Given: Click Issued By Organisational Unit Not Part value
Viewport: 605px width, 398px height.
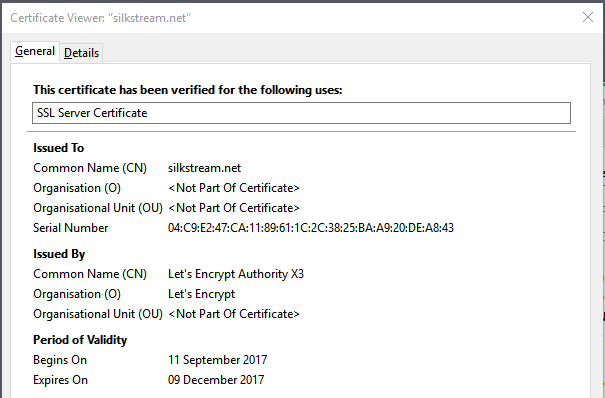Looking at the screenshot, I should [x=234, y=314].
